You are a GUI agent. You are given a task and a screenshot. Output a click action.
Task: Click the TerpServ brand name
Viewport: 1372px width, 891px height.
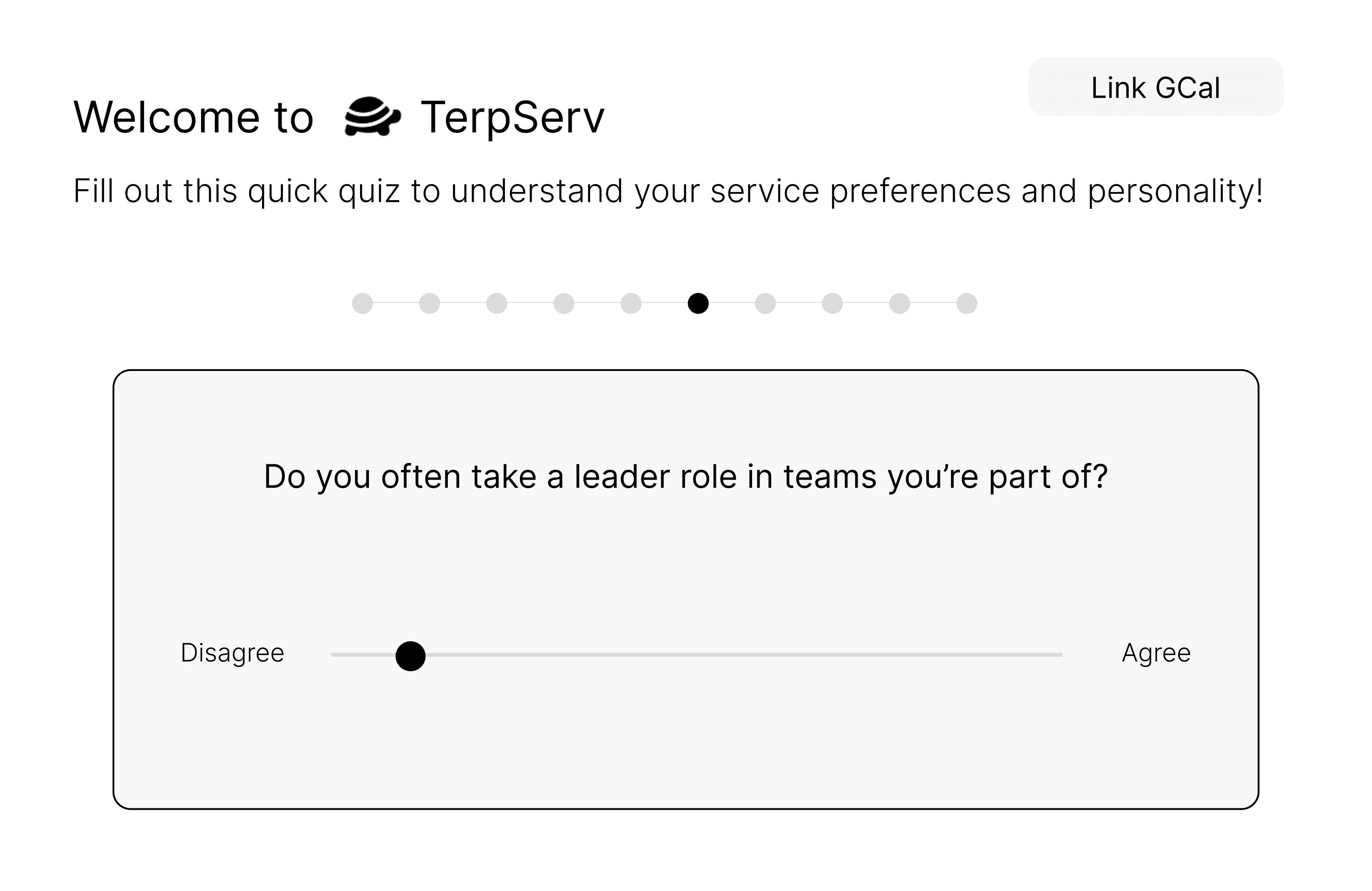[513, 118]
